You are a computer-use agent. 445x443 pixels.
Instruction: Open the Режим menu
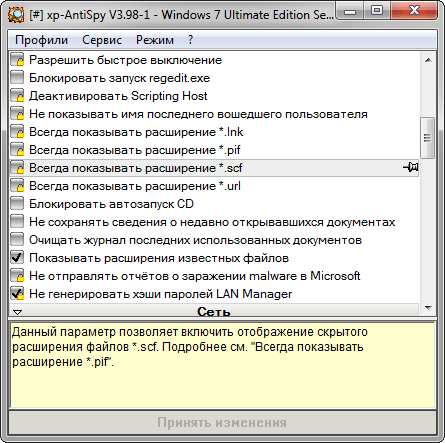pyautogui.click(x=155, y=40)
